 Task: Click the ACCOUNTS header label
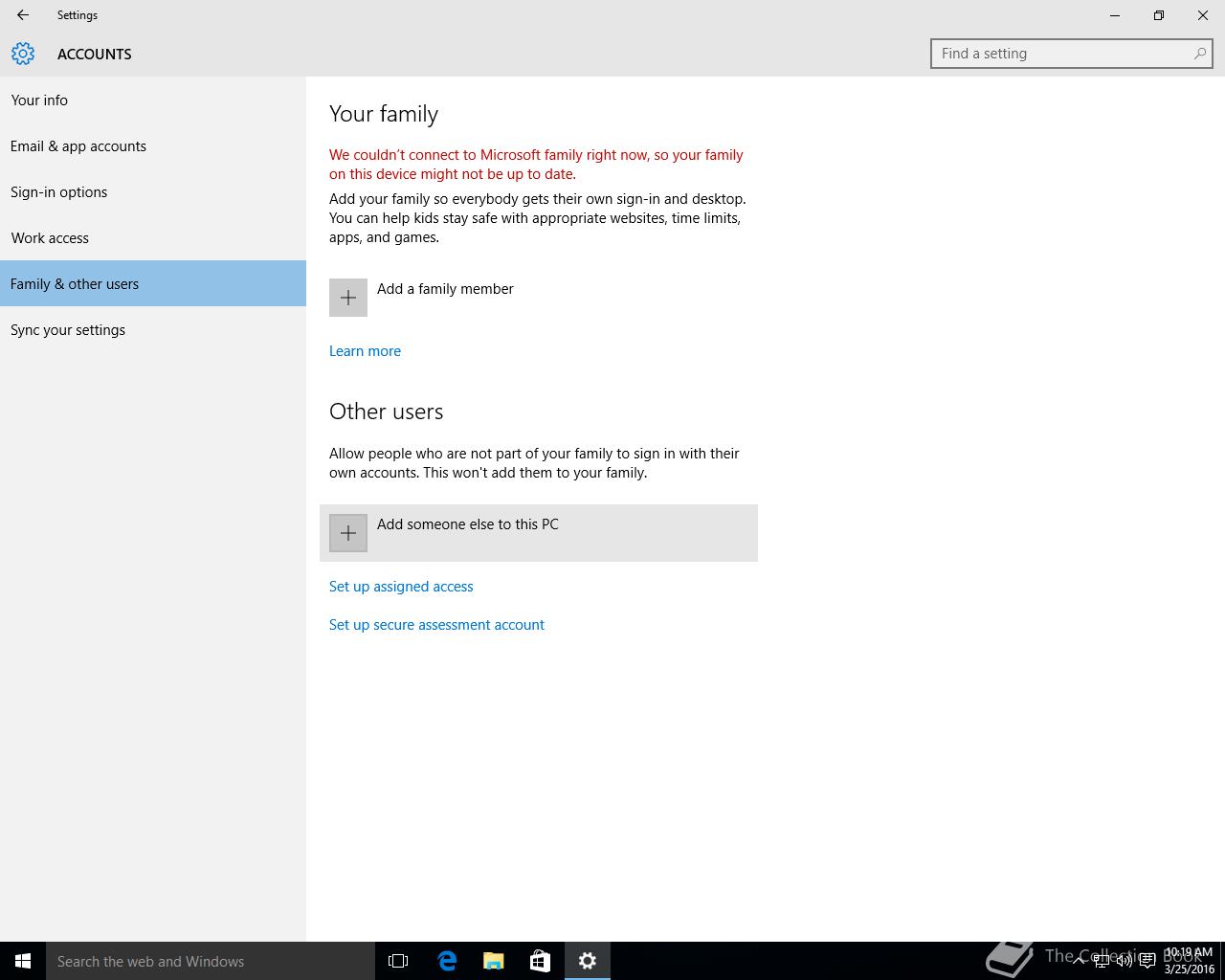pos(95,54)
